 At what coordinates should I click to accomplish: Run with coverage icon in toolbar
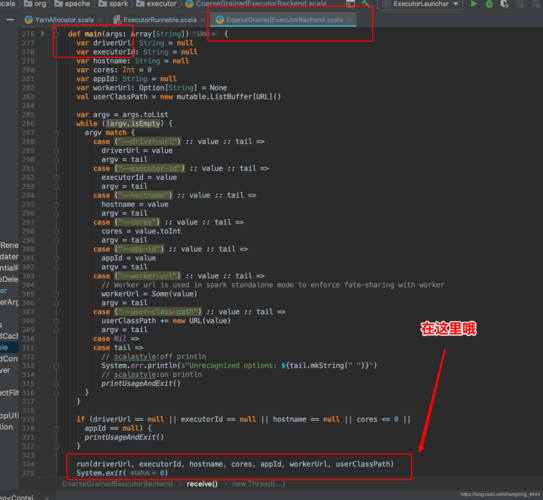pos(505,4)
